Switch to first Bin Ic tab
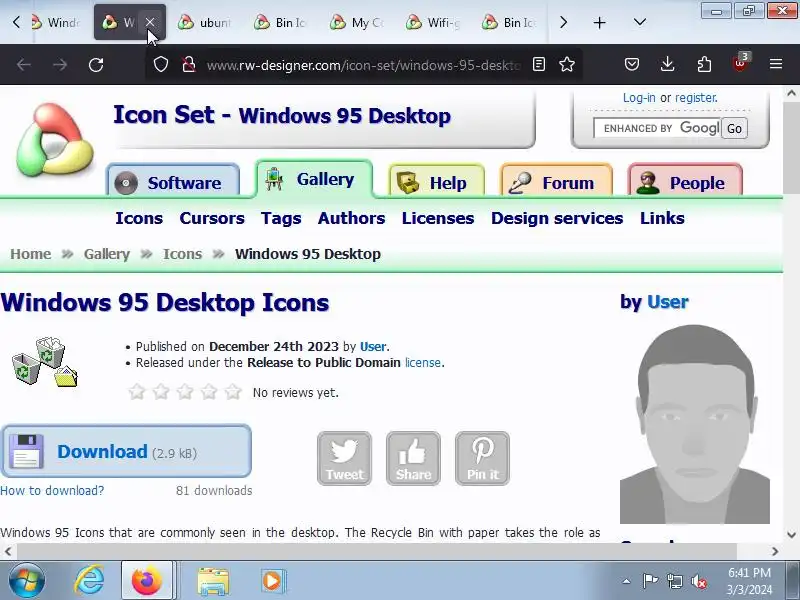Screen dimensions: 800x600 point(281,22)
